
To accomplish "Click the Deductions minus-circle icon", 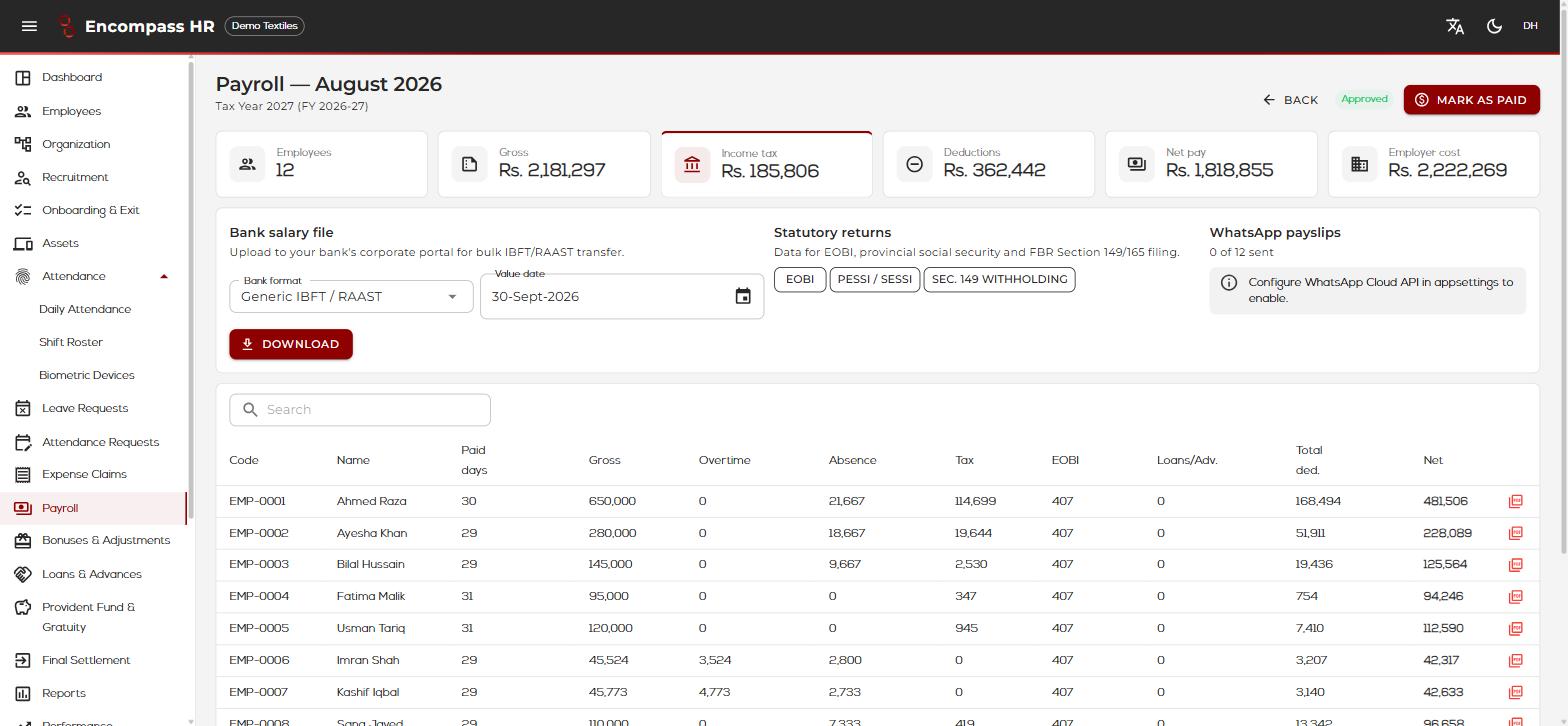I will [914, 164].
